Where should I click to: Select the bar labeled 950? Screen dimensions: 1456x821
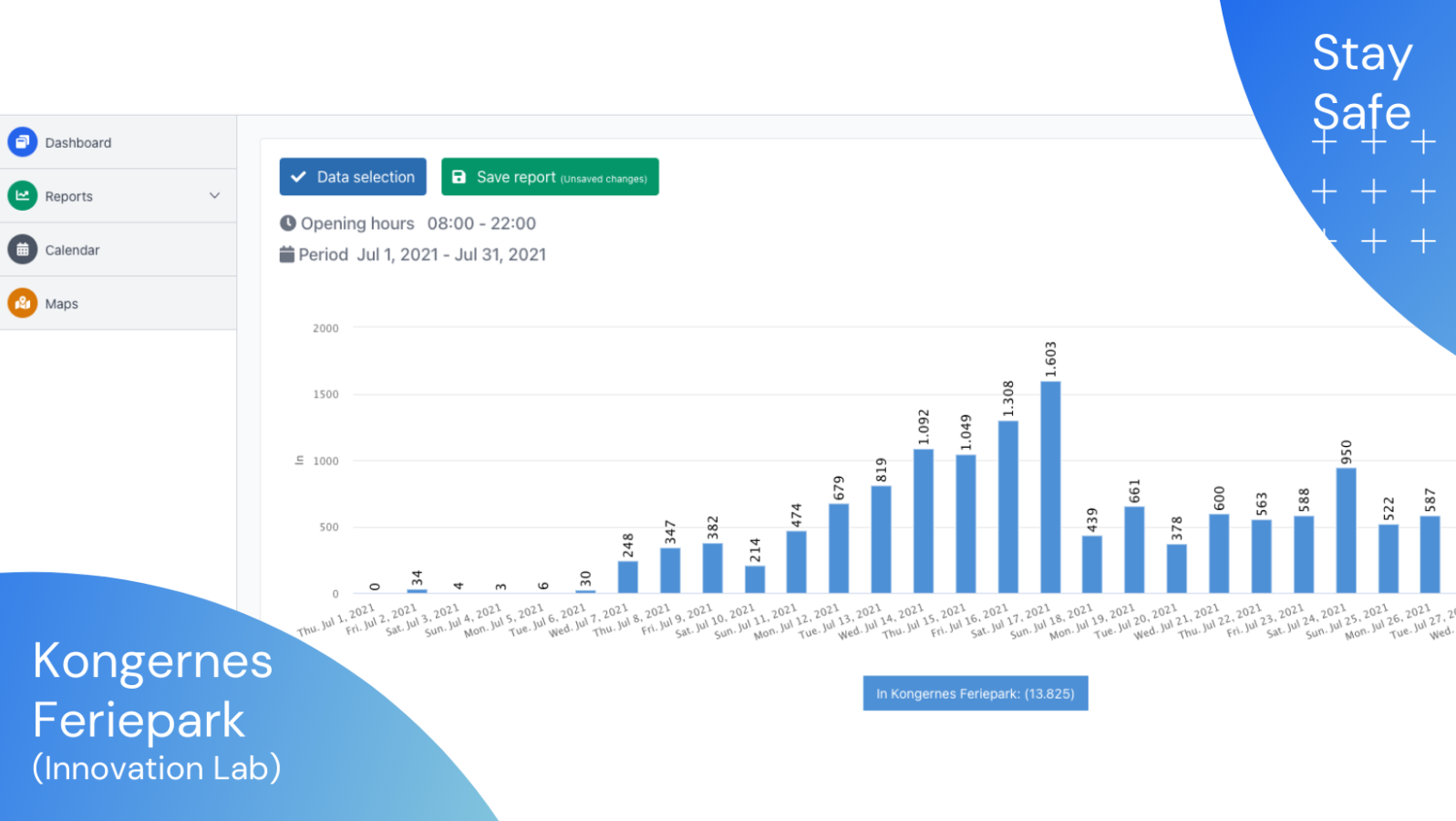1346,530
